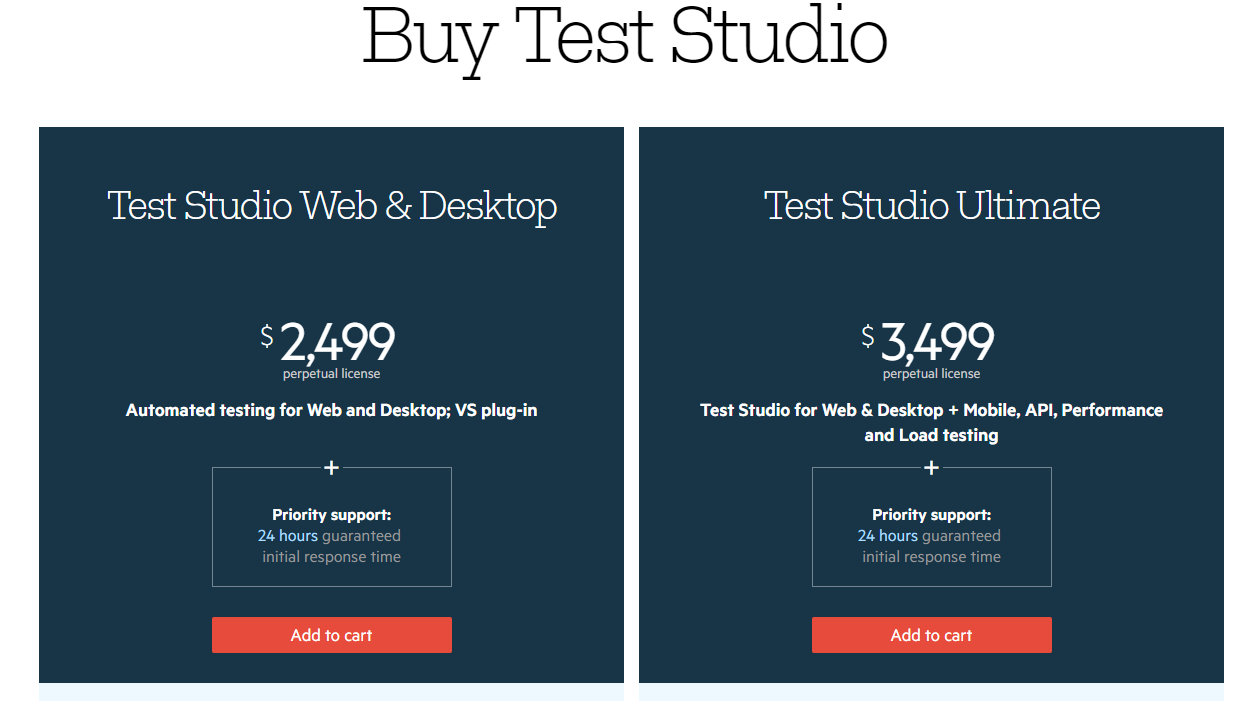Click Priority support label in Ultimate card

point(932,515)
